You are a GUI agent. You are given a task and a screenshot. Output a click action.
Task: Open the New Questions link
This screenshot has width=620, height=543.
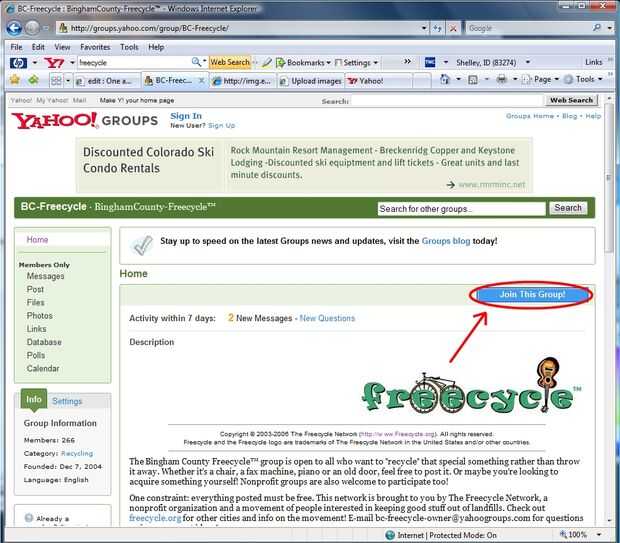pyautogui.click(x=327, y=318)
